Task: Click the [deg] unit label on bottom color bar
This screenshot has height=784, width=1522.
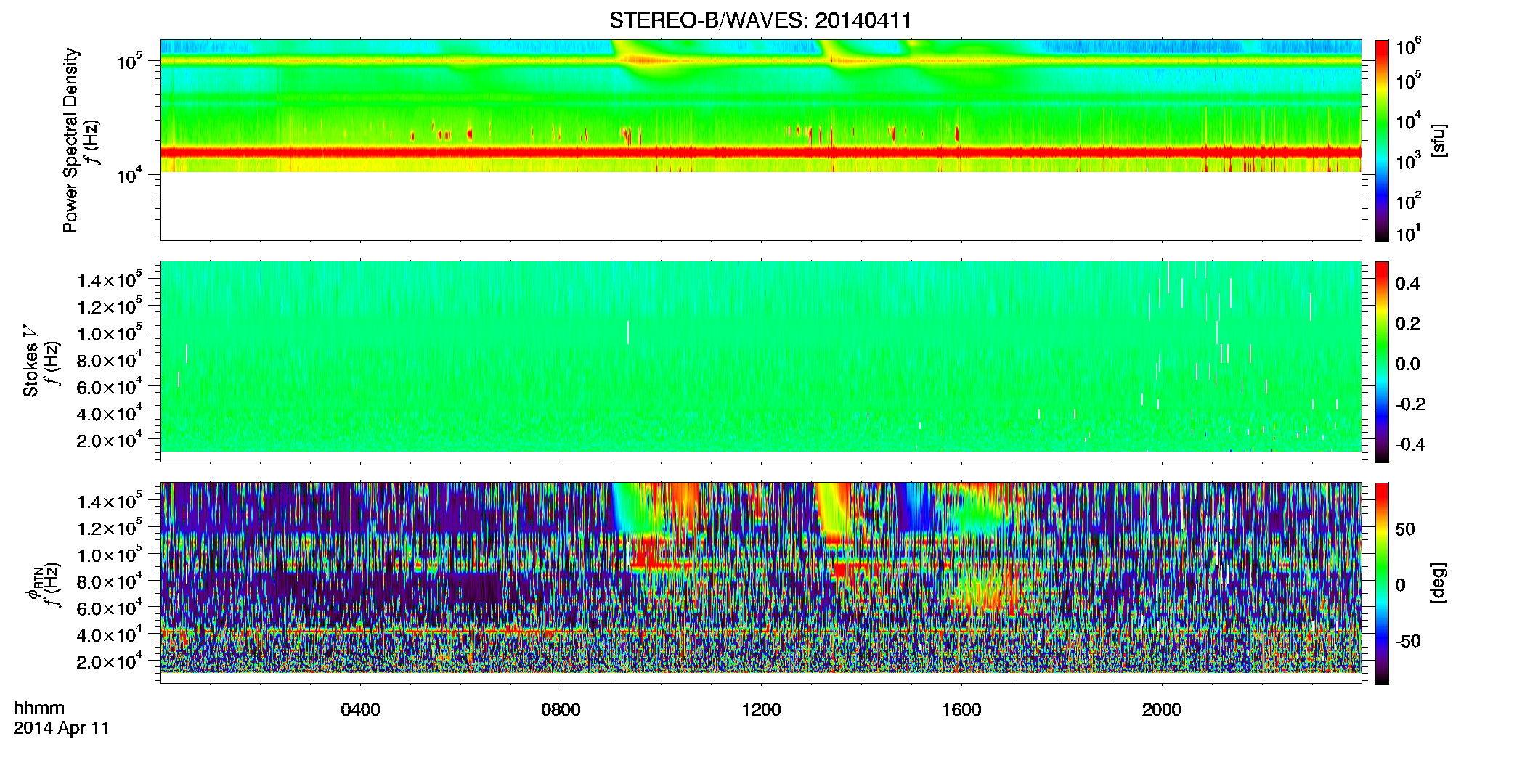Action: point(1438,583)
